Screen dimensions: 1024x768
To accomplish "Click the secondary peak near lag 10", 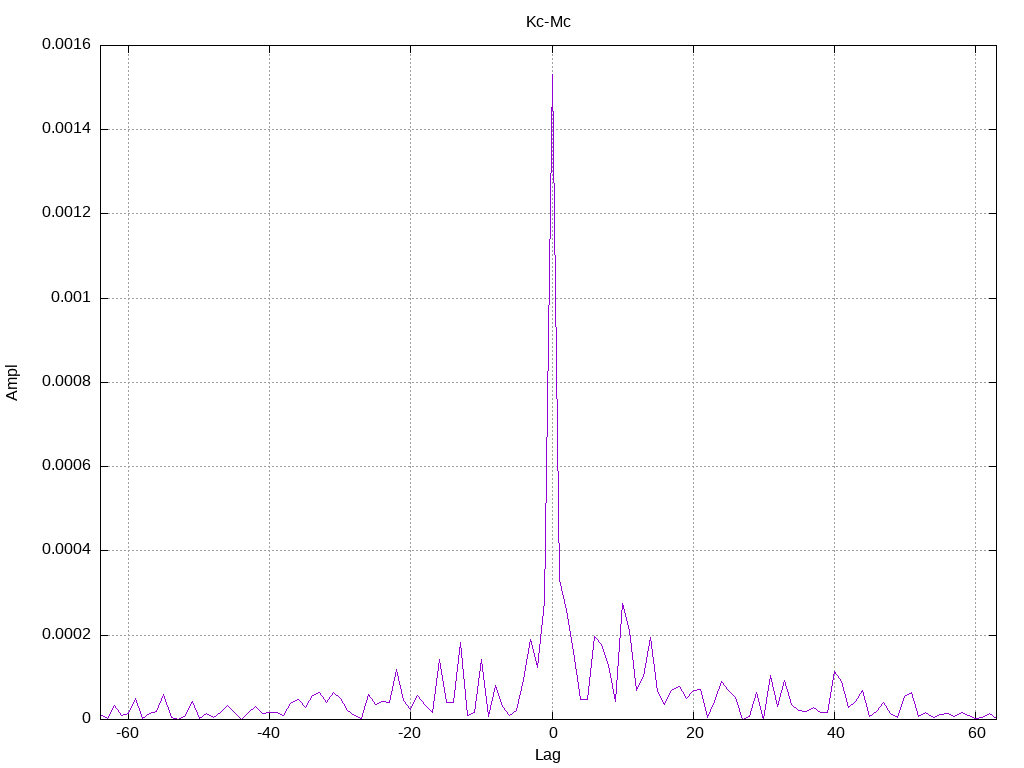I will [x=622, y=604].
